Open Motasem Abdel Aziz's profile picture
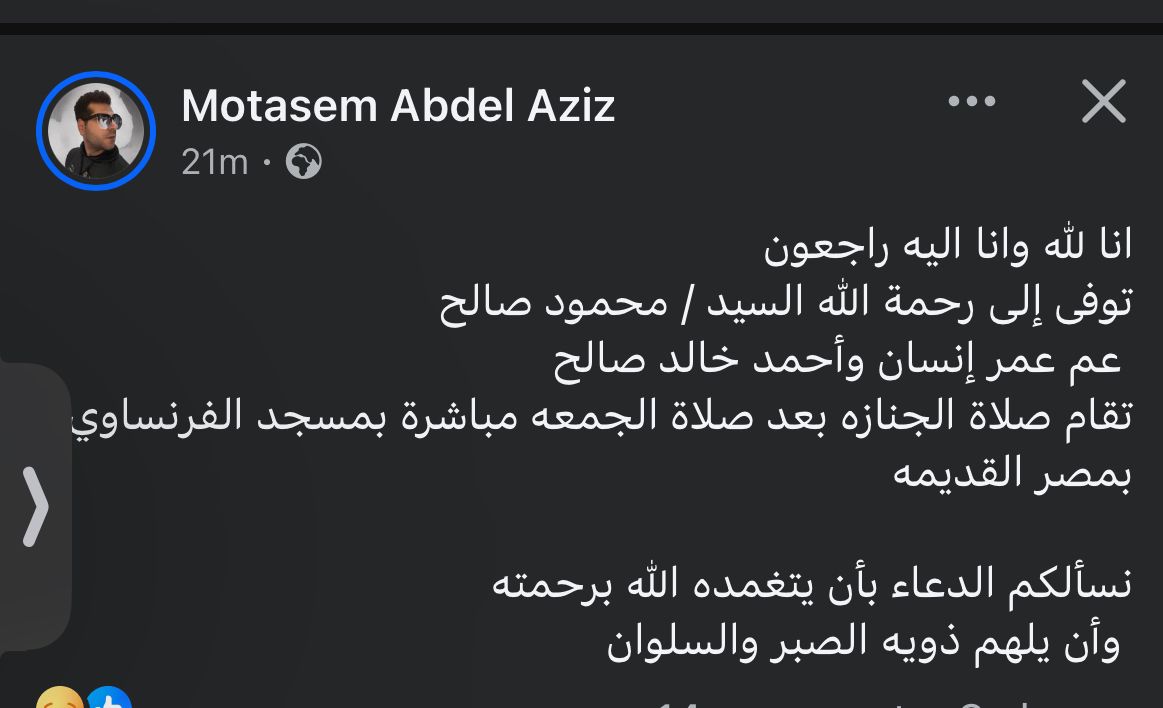 point(96,131)
